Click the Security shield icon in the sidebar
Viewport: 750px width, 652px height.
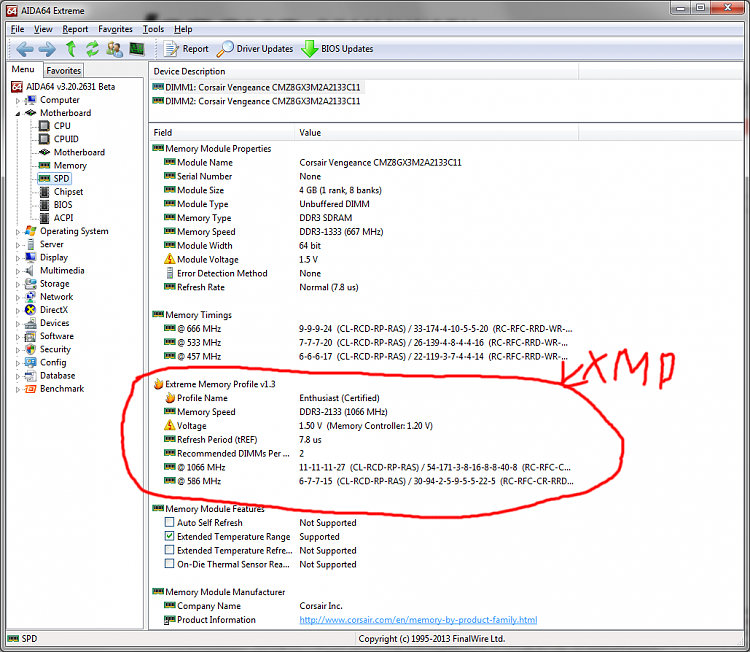pos(31,349)
